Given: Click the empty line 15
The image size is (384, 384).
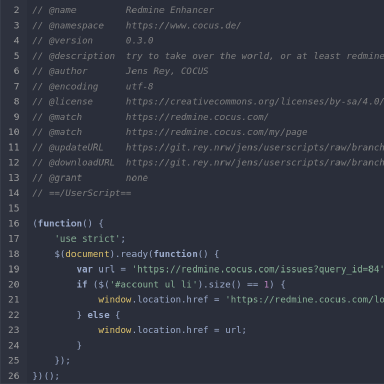Looking at the screenshot, I should pos(205,208).
